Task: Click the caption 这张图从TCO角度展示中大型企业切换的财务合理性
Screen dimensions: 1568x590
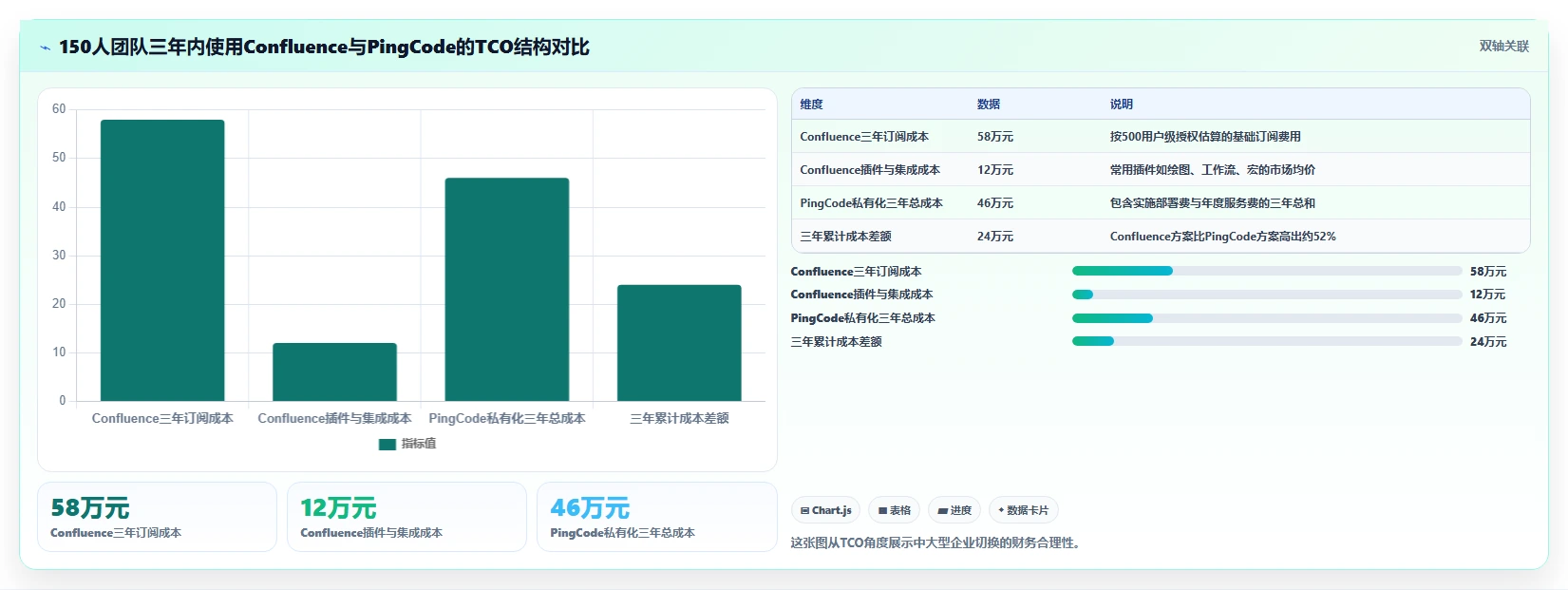Action: point(935,543)
